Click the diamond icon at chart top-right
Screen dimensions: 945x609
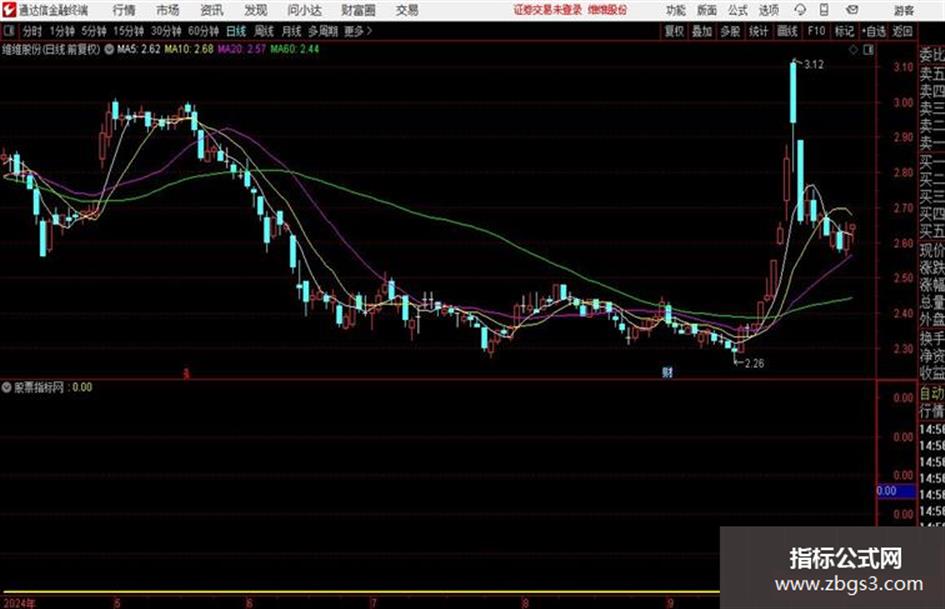coord(853,50)
